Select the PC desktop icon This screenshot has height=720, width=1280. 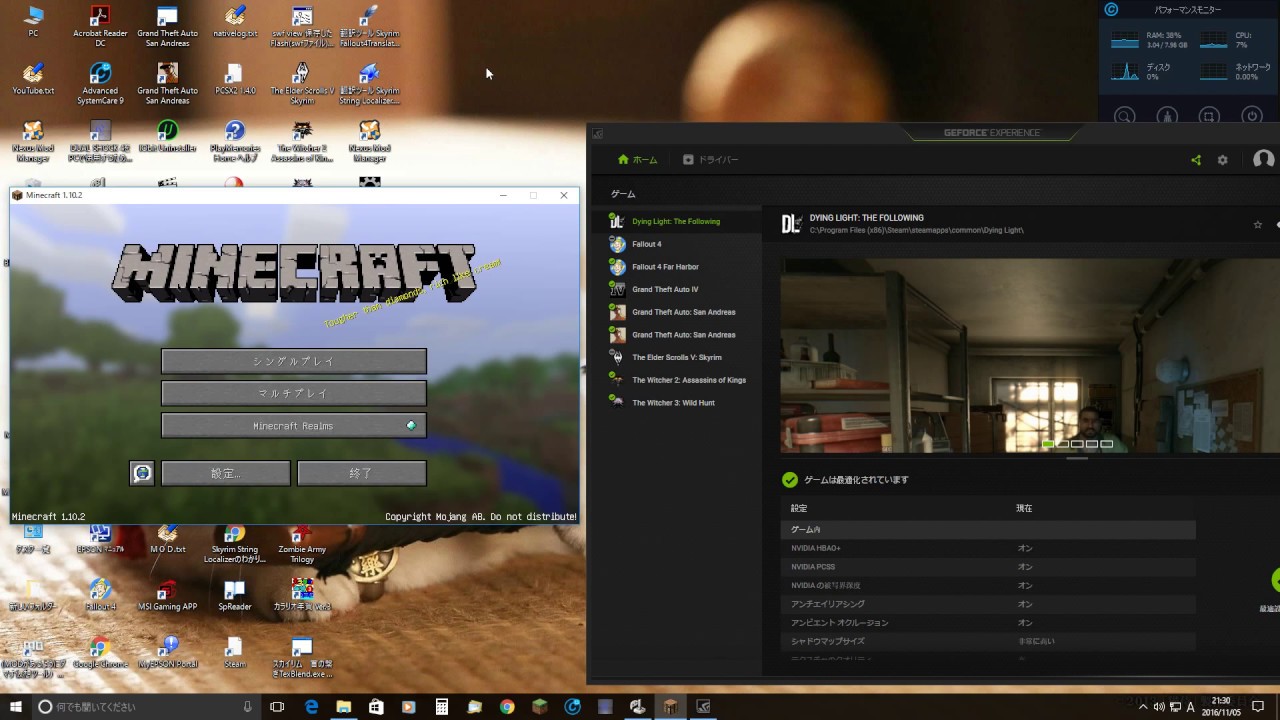[33, 22]
